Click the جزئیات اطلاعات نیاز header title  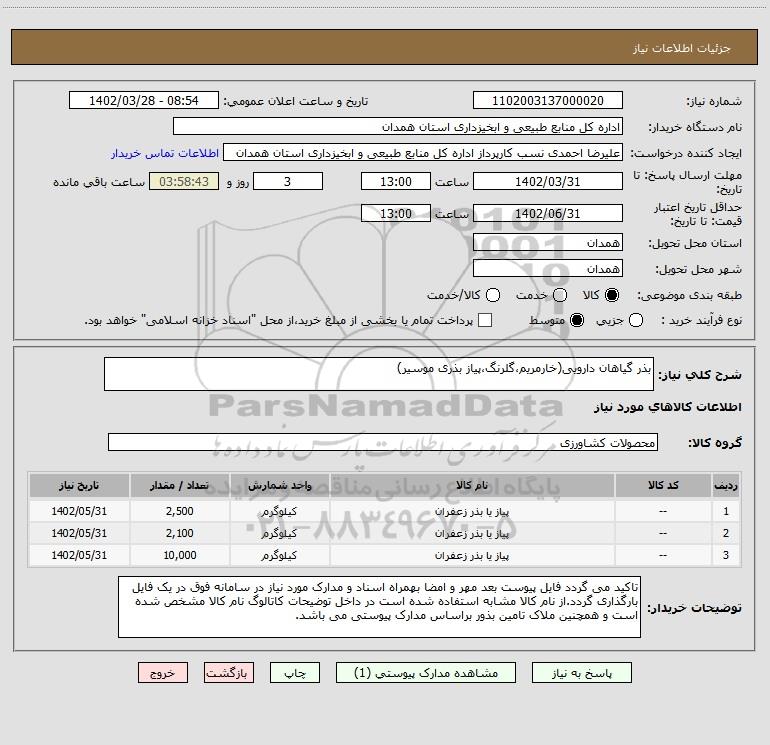(x=682, y=48)
